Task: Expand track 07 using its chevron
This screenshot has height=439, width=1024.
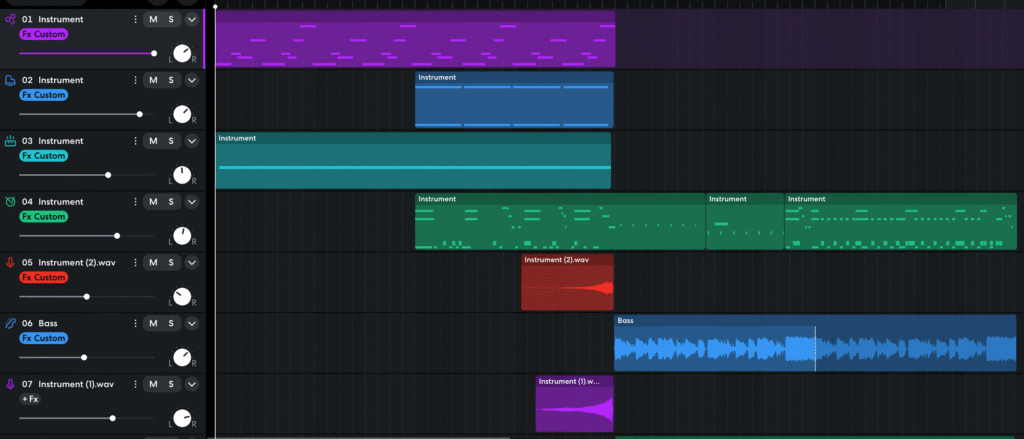Action: 192,385
